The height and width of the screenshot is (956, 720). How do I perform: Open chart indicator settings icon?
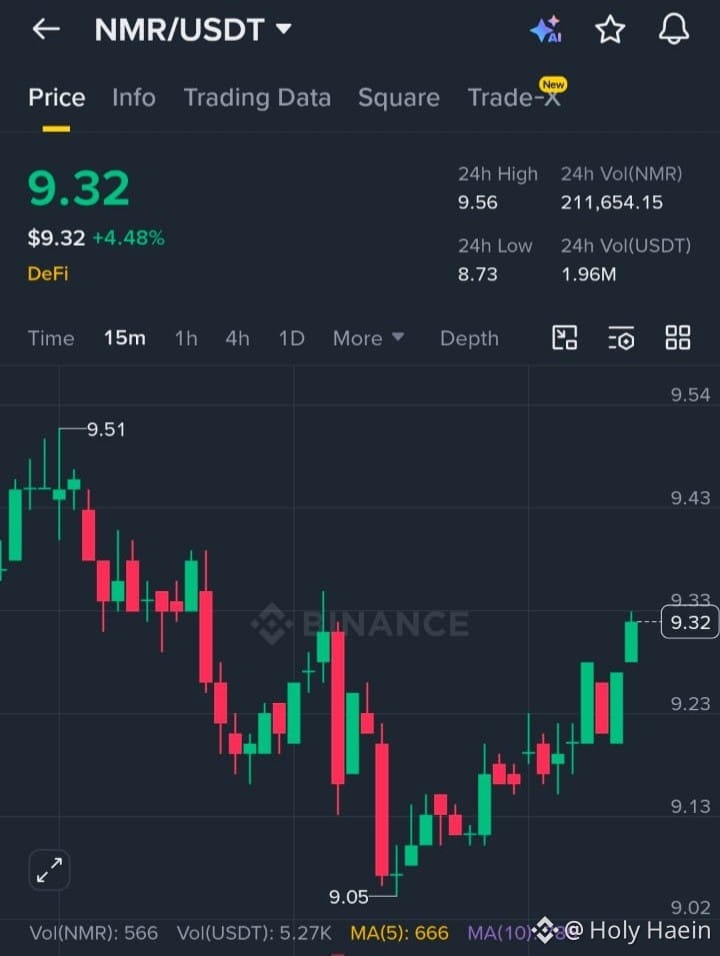coord(621,338)
